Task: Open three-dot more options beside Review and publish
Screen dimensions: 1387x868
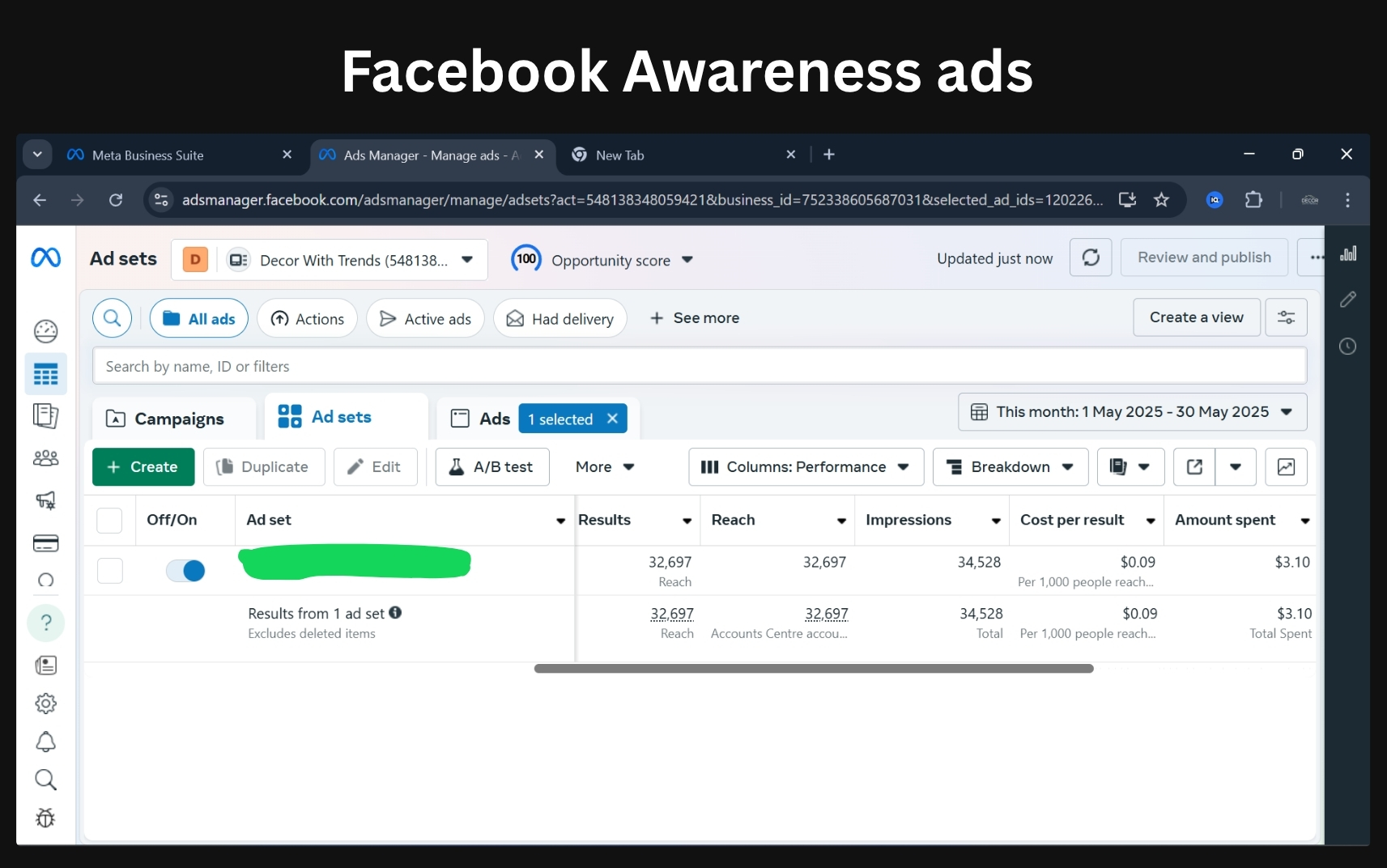Action: coord(1314,257)
